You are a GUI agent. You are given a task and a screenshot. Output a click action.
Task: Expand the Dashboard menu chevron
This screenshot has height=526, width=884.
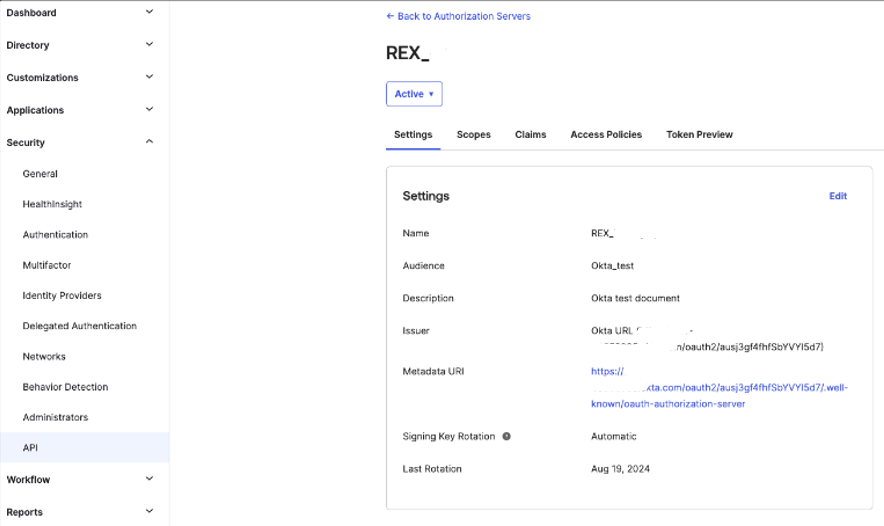coord(149,12)
